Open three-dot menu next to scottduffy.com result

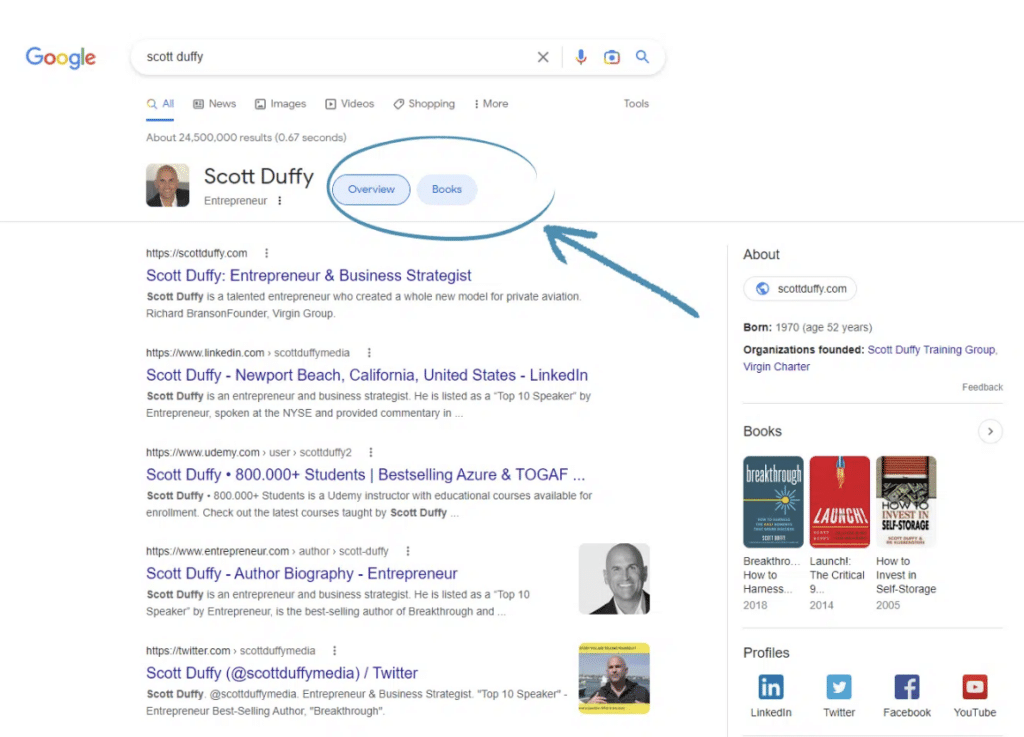pos(266,253)
